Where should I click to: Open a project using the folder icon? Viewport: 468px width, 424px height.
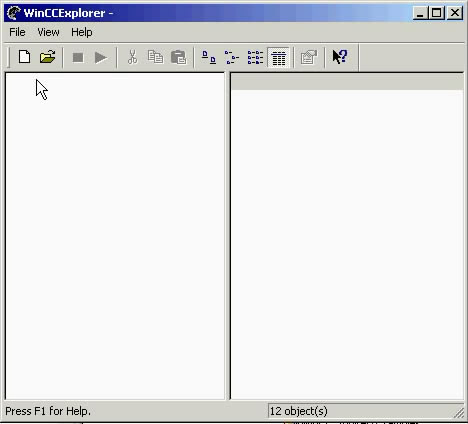click(48, 57)
